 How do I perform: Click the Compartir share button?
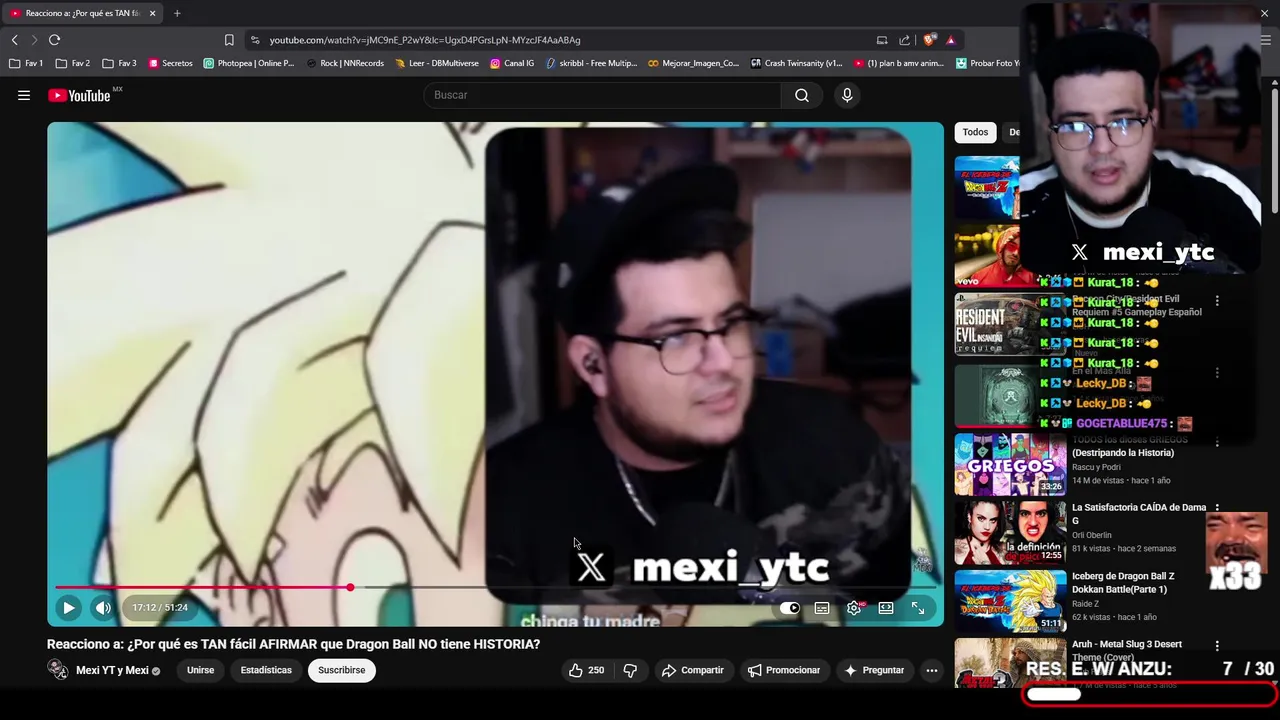(x=692, y=670)
